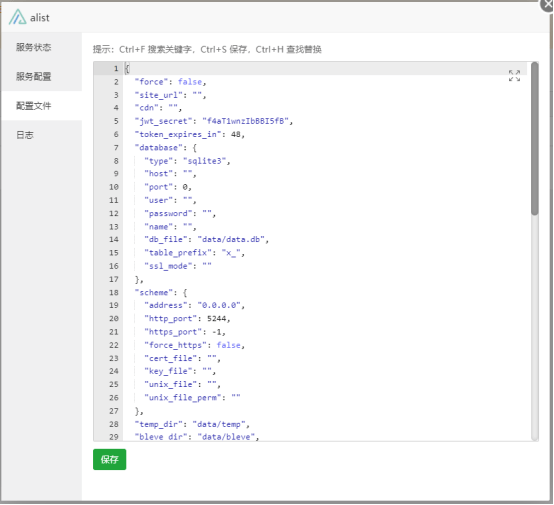Switch to the 服务配置 tab

pyautogui.click(x=34, y=76)
